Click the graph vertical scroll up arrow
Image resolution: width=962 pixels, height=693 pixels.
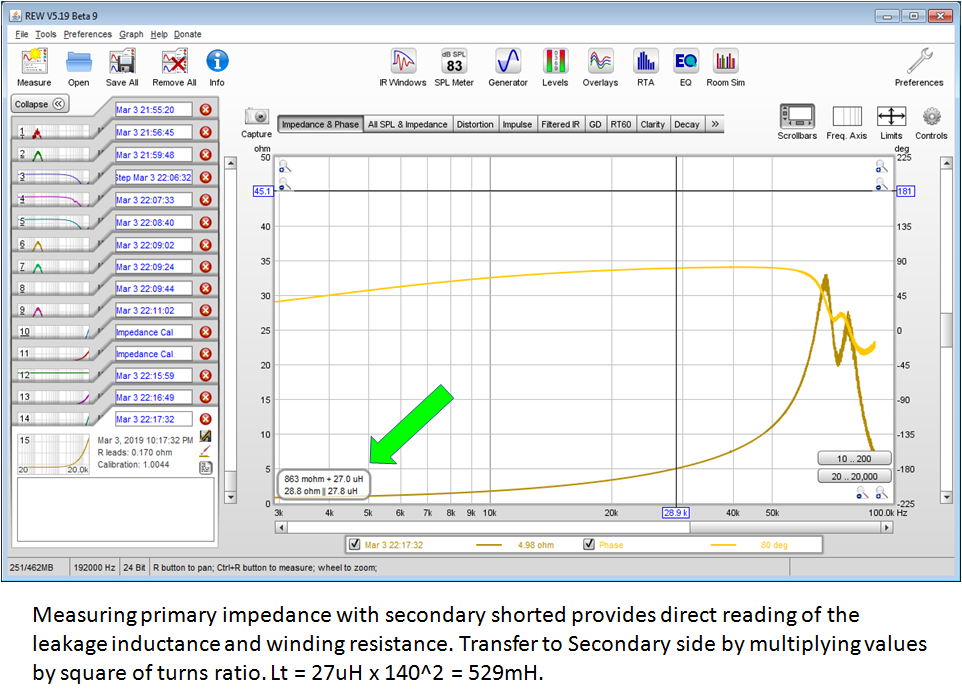pos(946,163)
